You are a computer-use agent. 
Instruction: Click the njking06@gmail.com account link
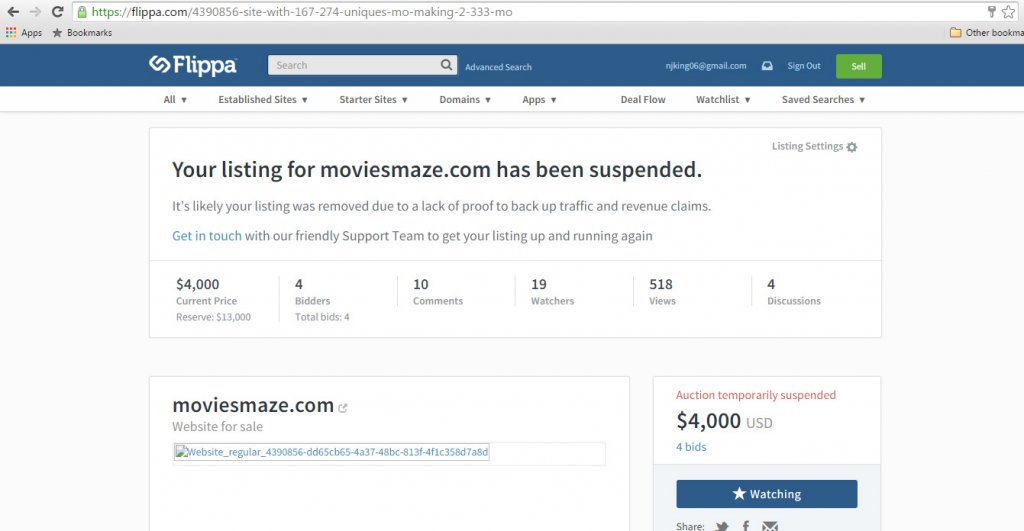pos(706,66)
